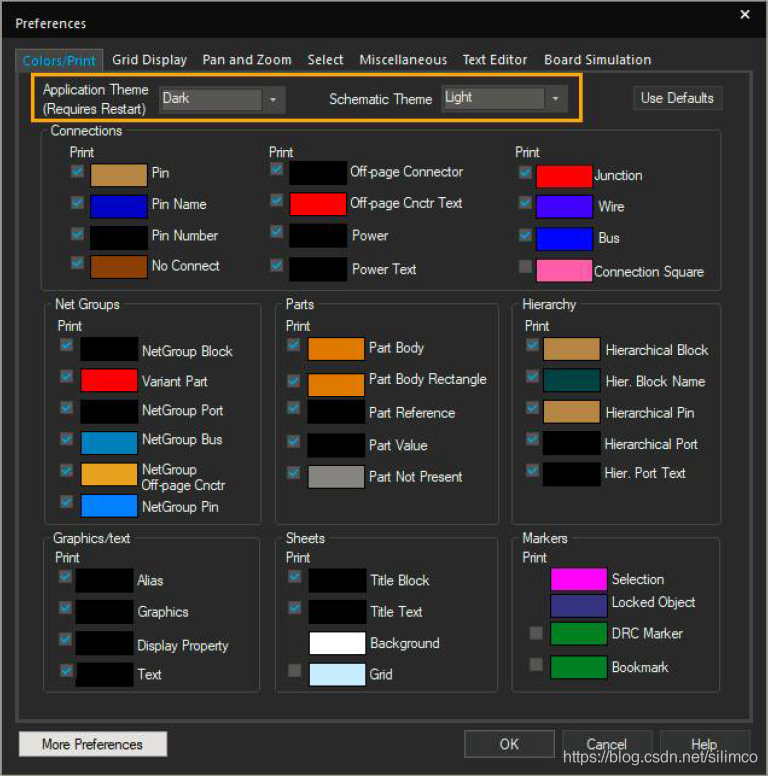This screenshot has height=776, width=768.
Task: Toggle the Title Block print checkbox
Action: point(295,577)
